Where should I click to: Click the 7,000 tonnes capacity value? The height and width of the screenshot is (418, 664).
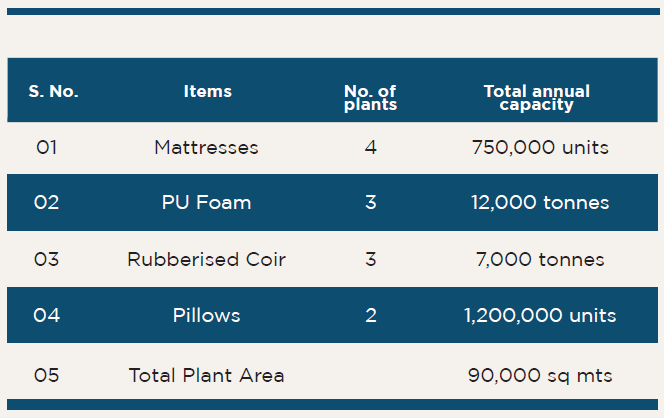click(540, 259)
